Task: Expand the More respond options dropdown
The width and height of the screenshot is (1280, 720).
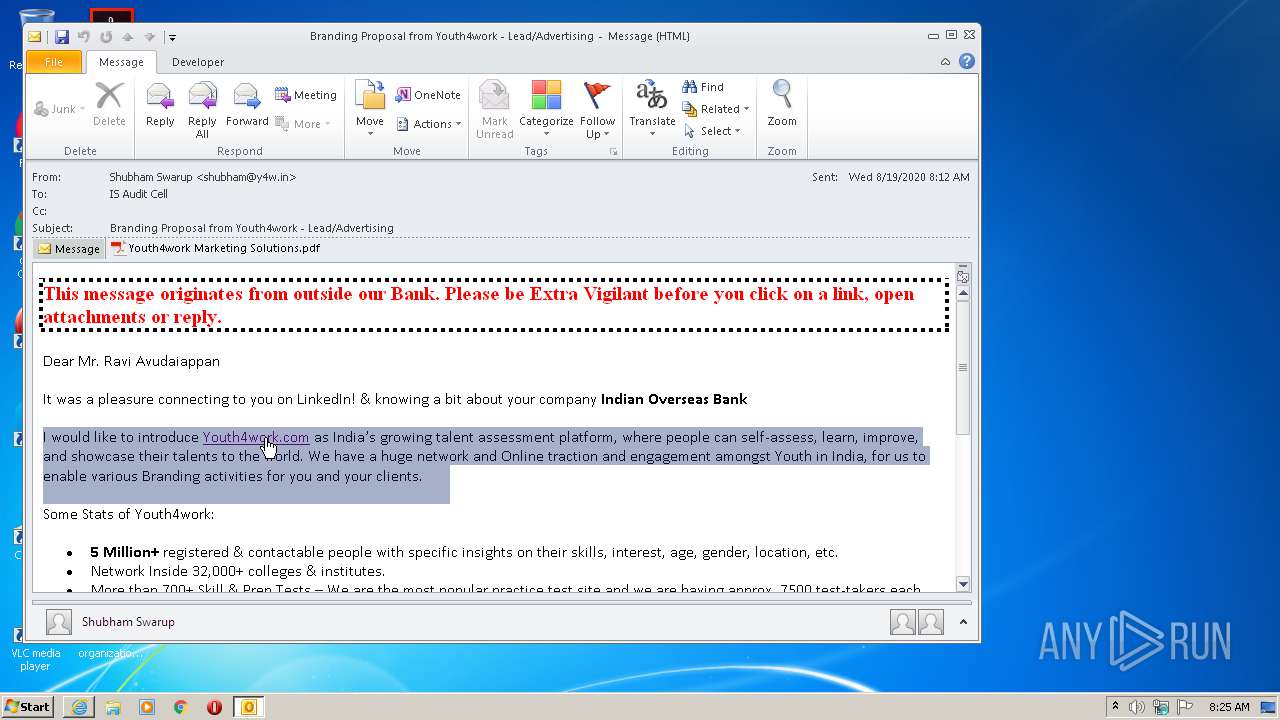Action: pyautogui.click(x=301, y=124)
